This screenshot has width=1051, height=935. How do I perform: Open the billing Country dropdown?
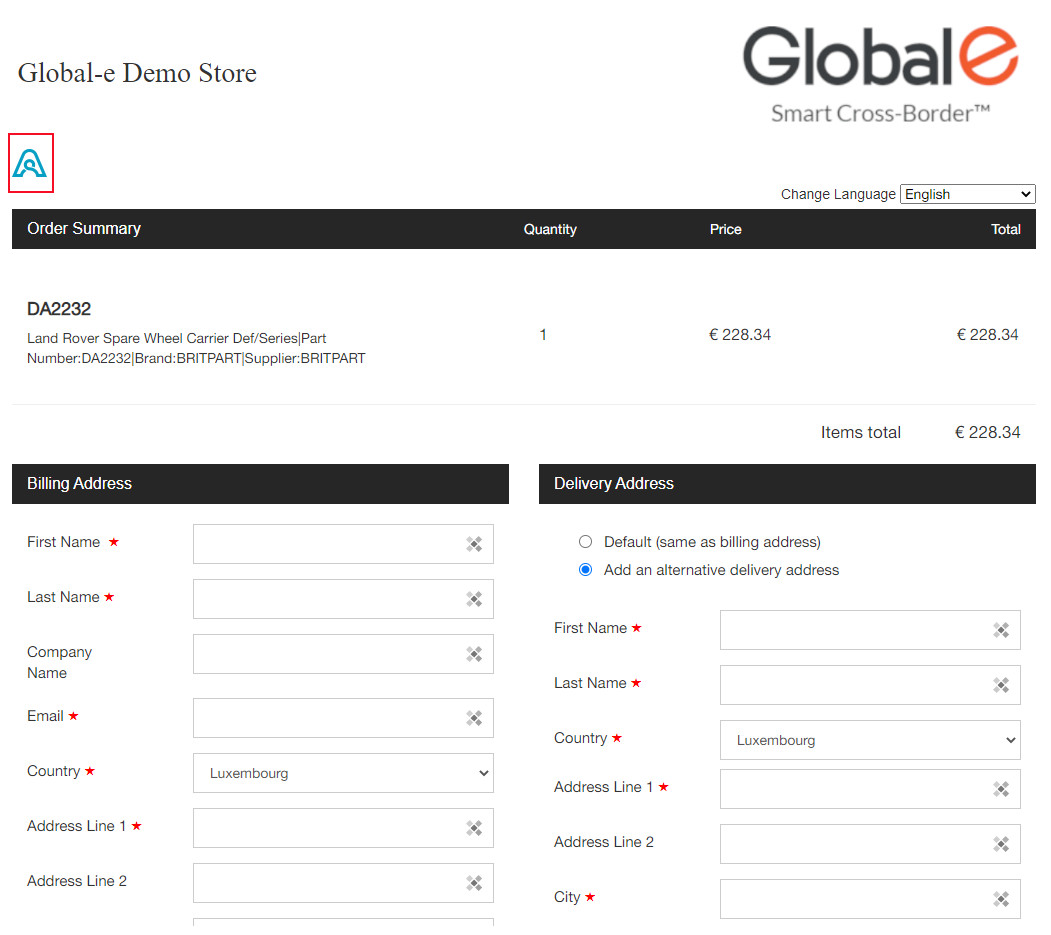point(343,773)
